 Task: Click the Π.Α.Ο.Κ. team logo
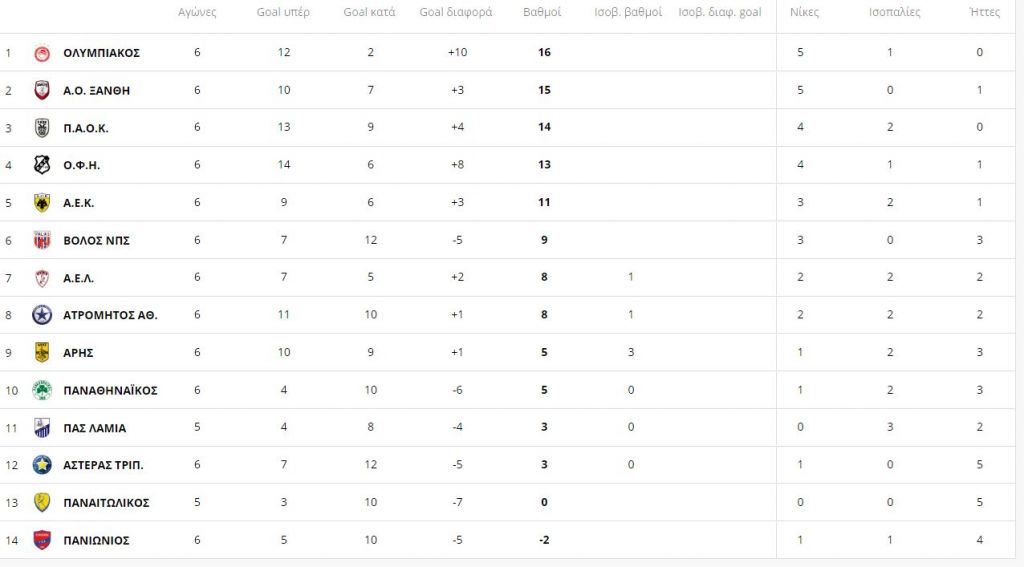tap(42, 127)
